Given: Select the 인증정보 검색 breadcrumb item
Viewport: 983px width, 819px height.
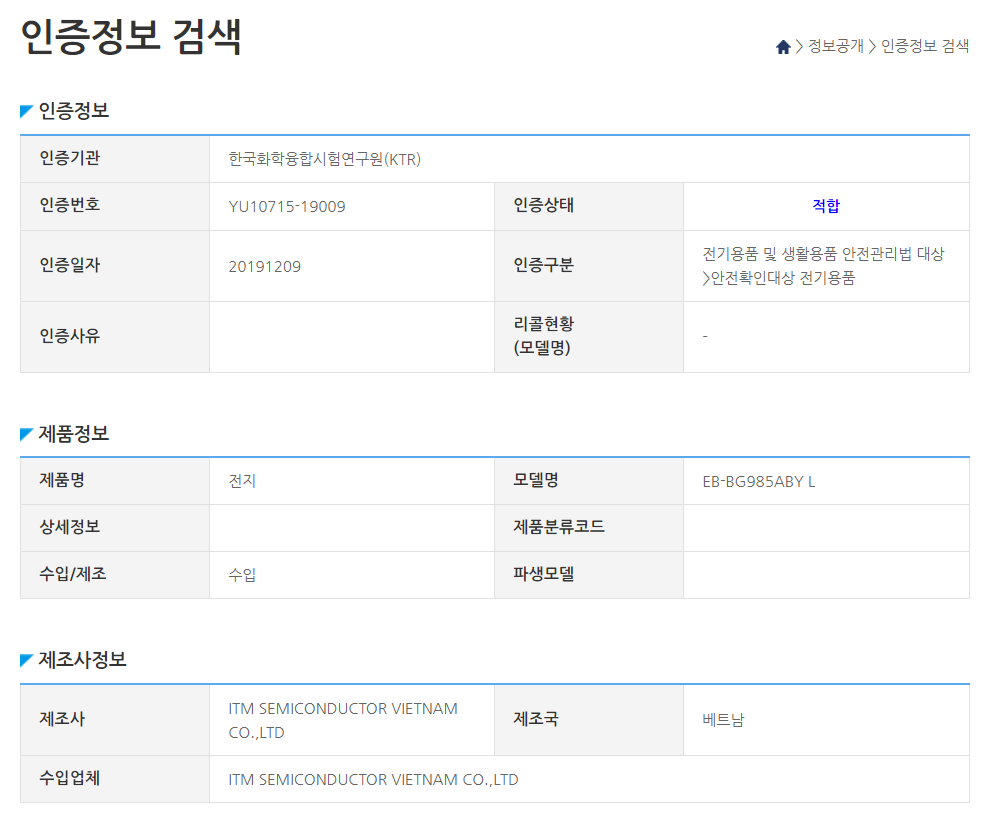Looking at the screenshot, I should 924,47.
